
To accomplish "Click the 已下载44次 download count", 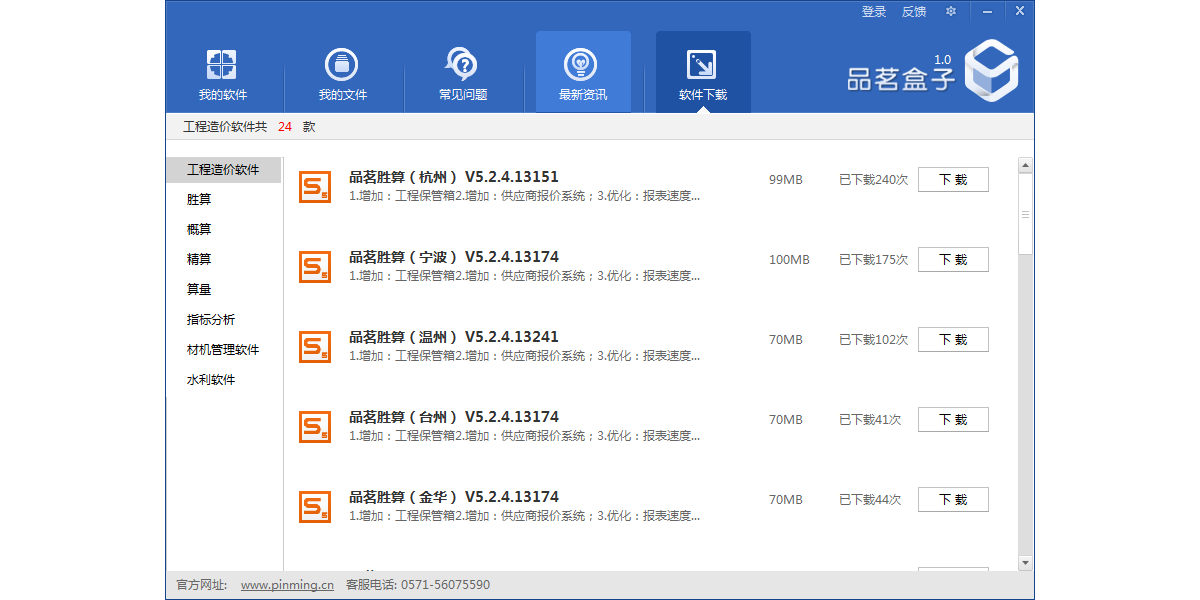I will pyautogui.click(x=870, y=500).
